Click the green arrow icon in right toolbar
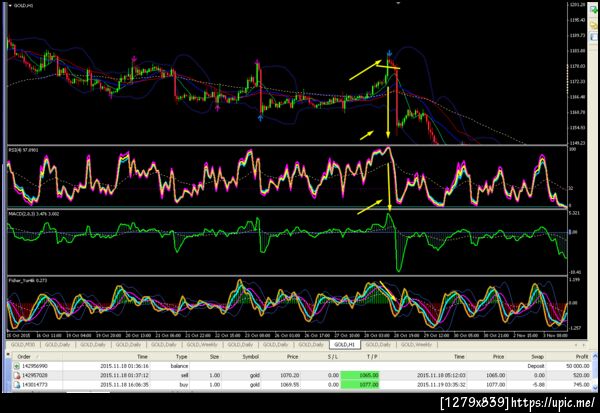The image size is (600, 413). 593,9
